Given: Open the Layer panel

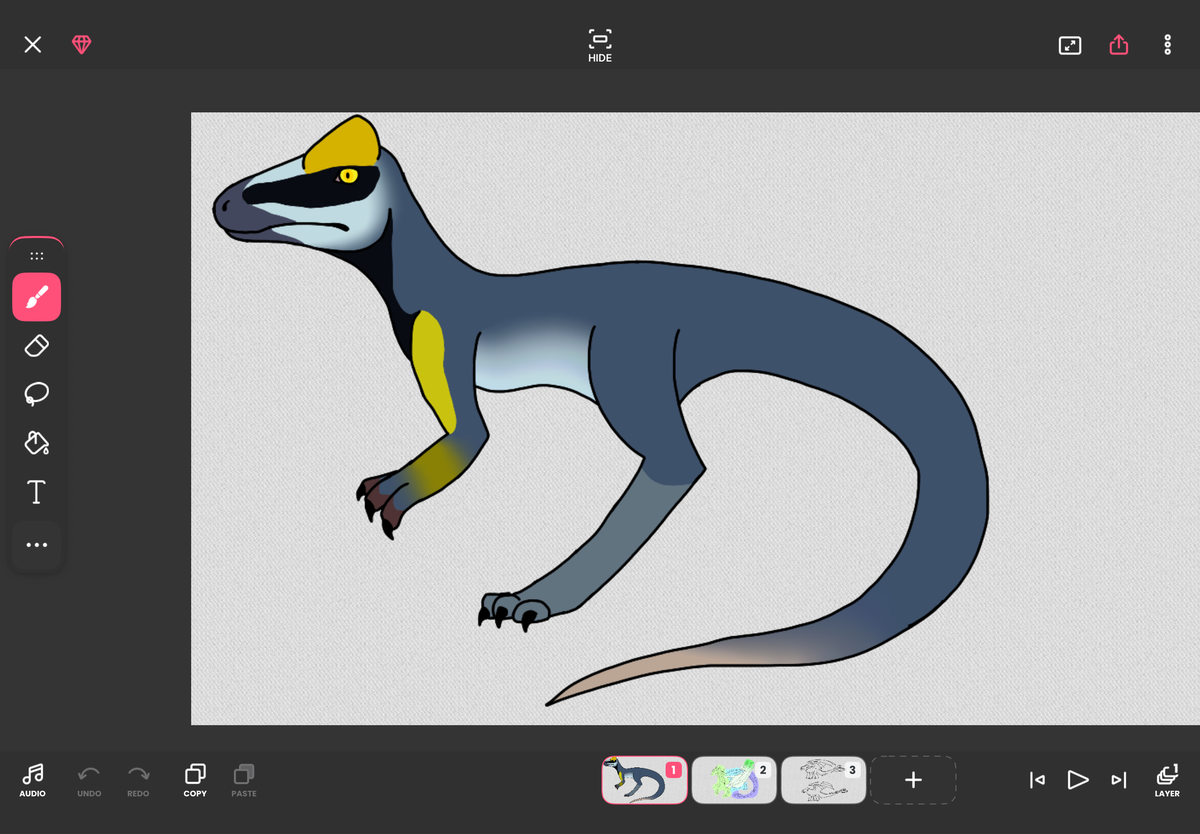Looking at the screenshot, I should coord(1167,780).
